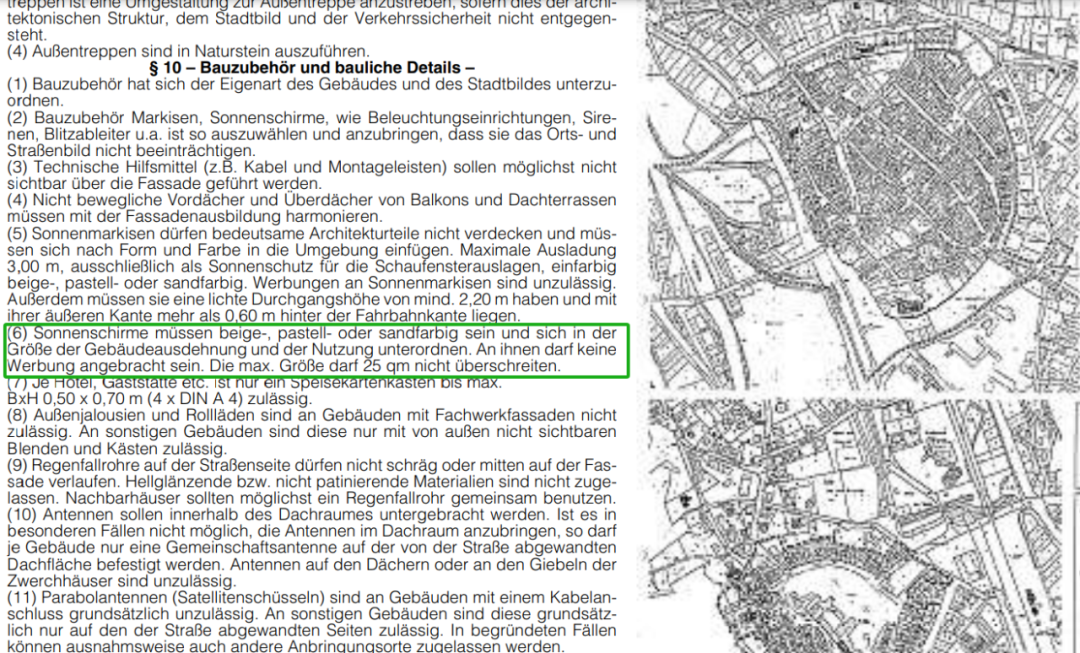Click paragraph (3) starting "Technische Hilfsmittel"
Viewport: 1080px width, 653px height.
tap(311, 175)
